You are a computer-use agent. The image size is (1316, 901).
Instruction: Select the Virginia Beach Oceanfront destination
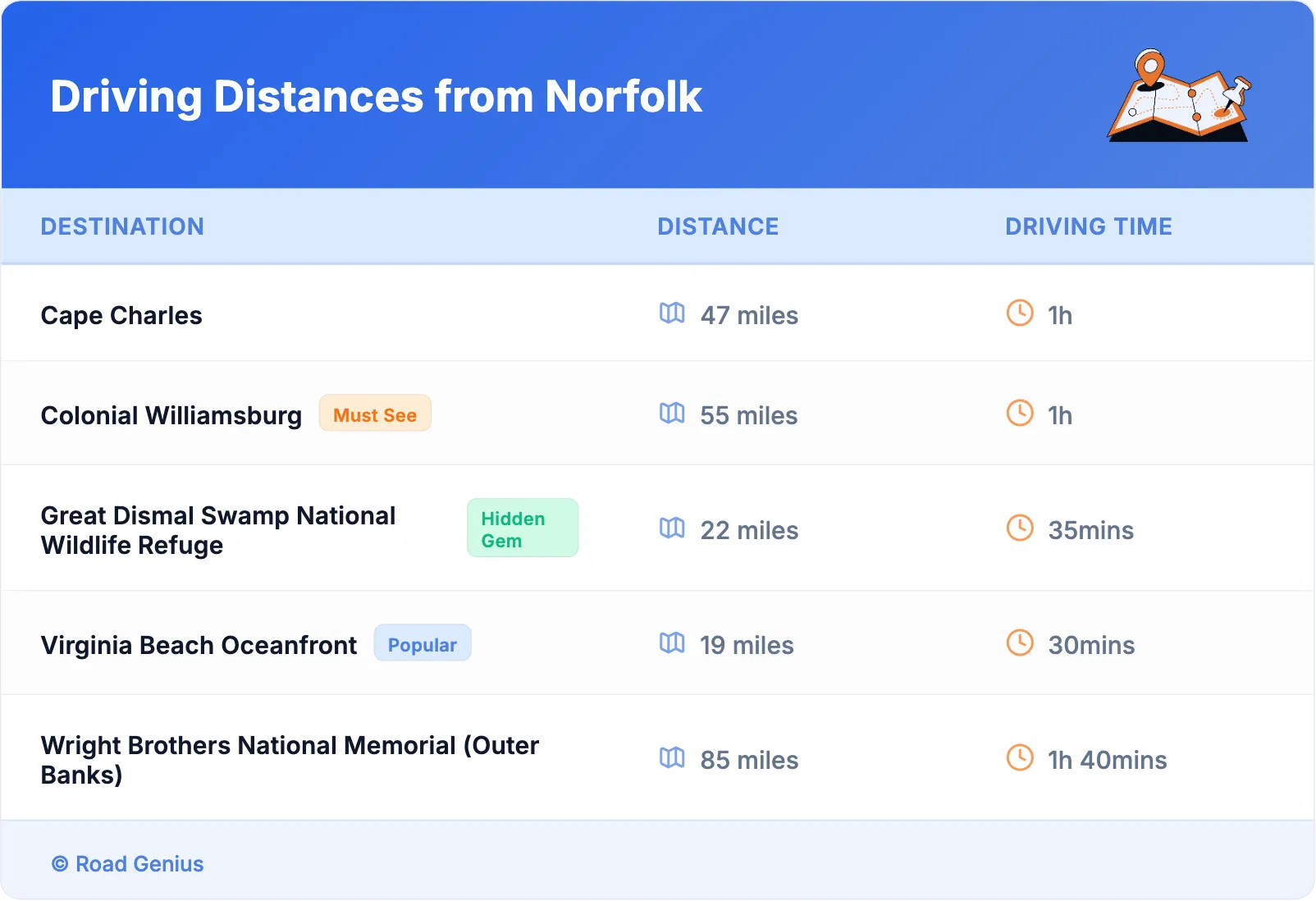(x=199, y=646)
